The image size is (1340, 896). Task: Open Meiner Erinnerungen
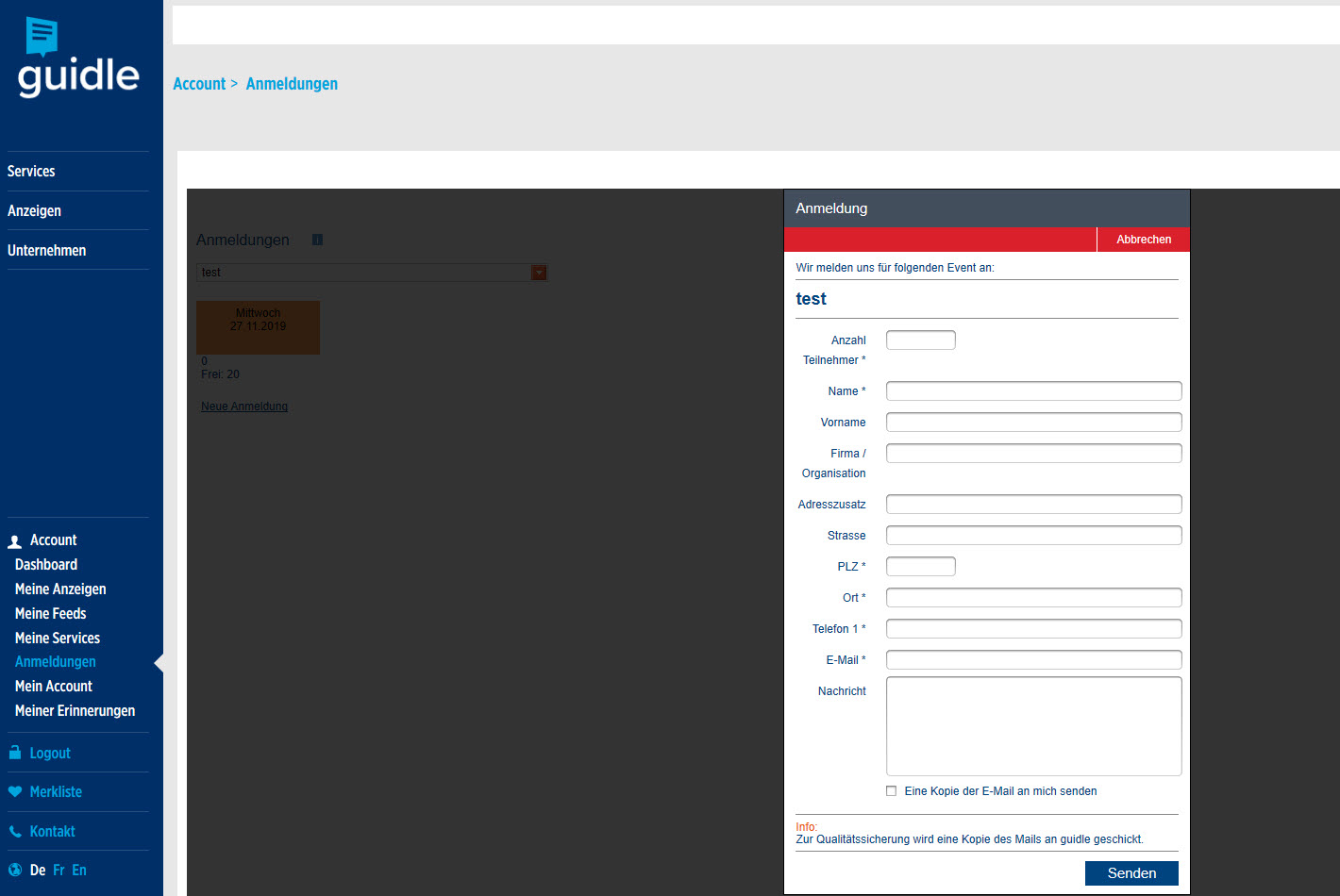pyautogui.click(x=75, y=711)
